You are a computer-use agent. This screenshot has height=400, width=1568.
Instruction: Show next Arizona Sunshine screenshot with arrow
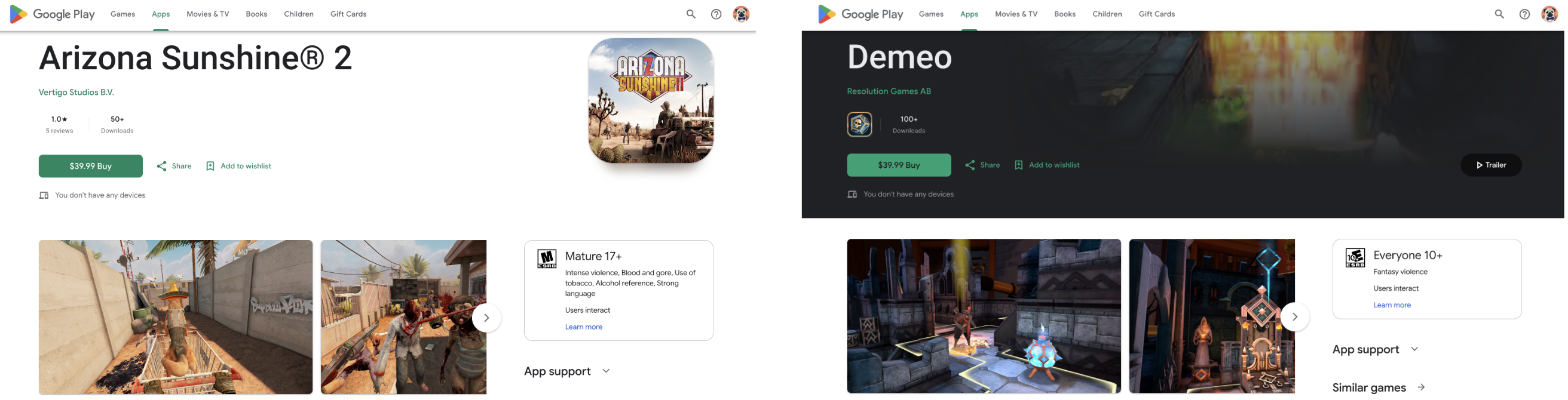[486, 318]
